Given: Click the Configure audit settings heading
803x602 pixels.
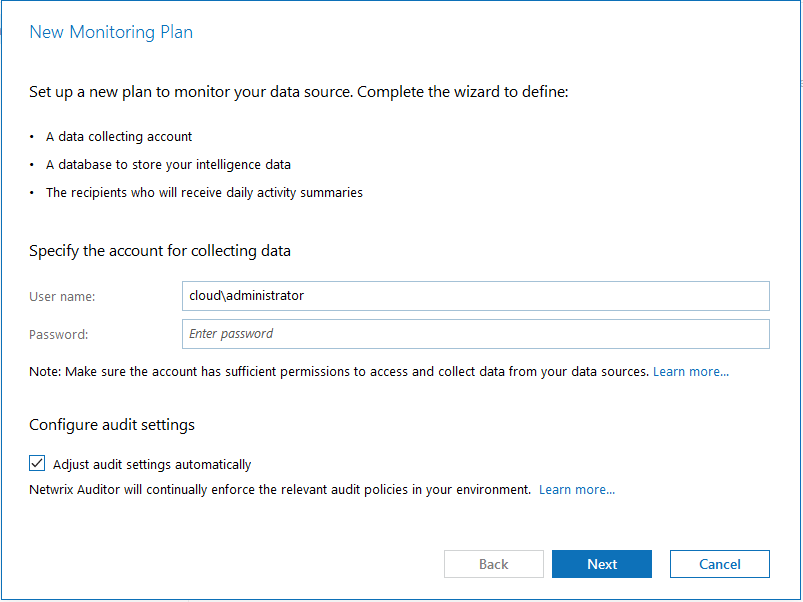Looking at the screenshot, I should click(x=112, y=425).
